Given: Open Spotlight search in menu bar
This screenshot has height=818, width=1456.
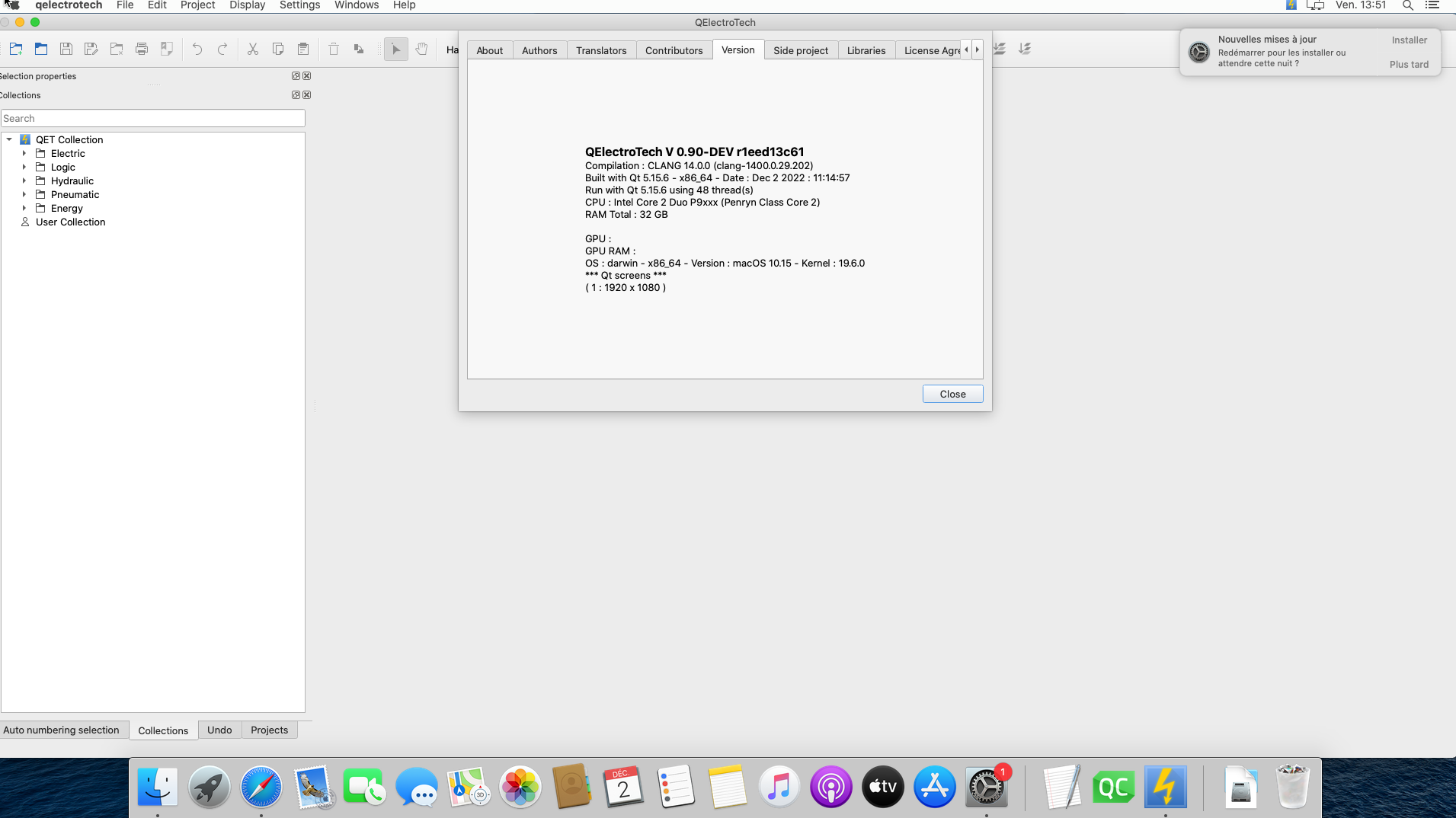Looking at the screenshot, I should pos(1408,5).
